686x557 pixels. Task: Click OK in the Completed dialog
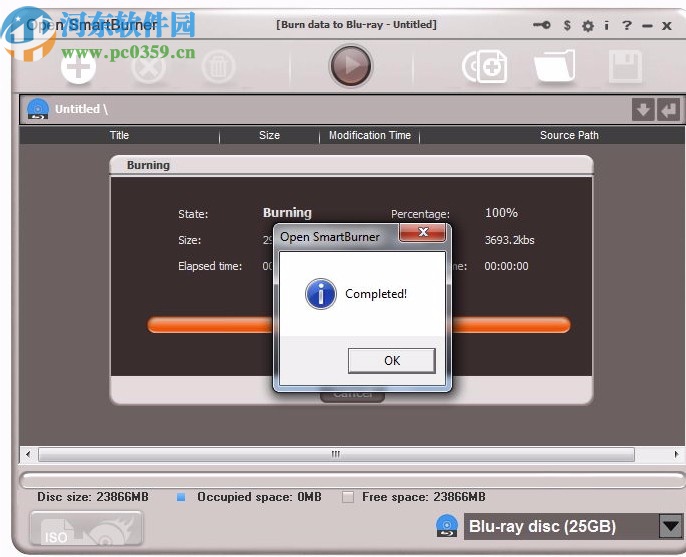(x=392, y=361)
